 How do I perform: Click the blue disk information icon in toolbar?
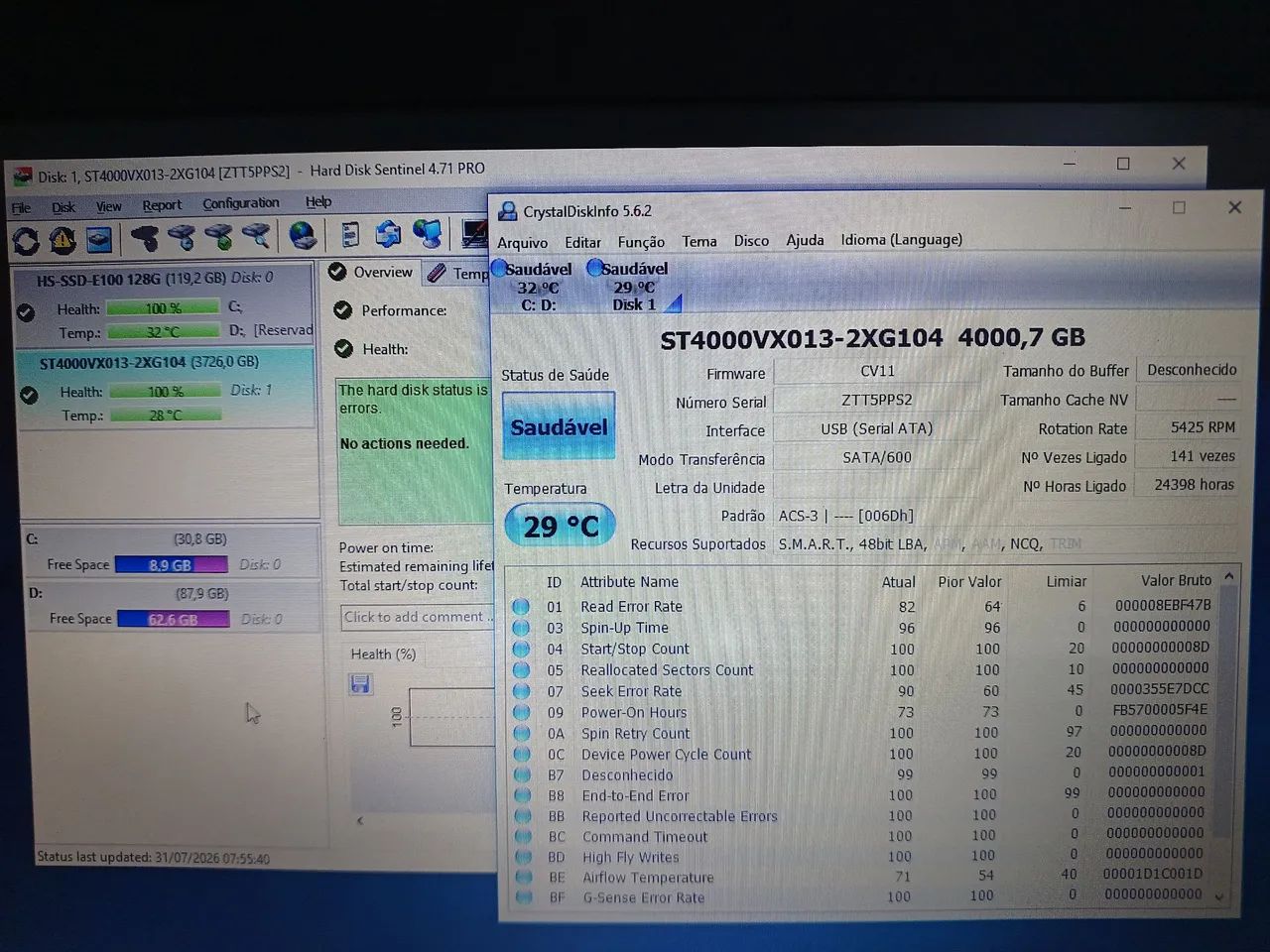click(x=99, y=239)
